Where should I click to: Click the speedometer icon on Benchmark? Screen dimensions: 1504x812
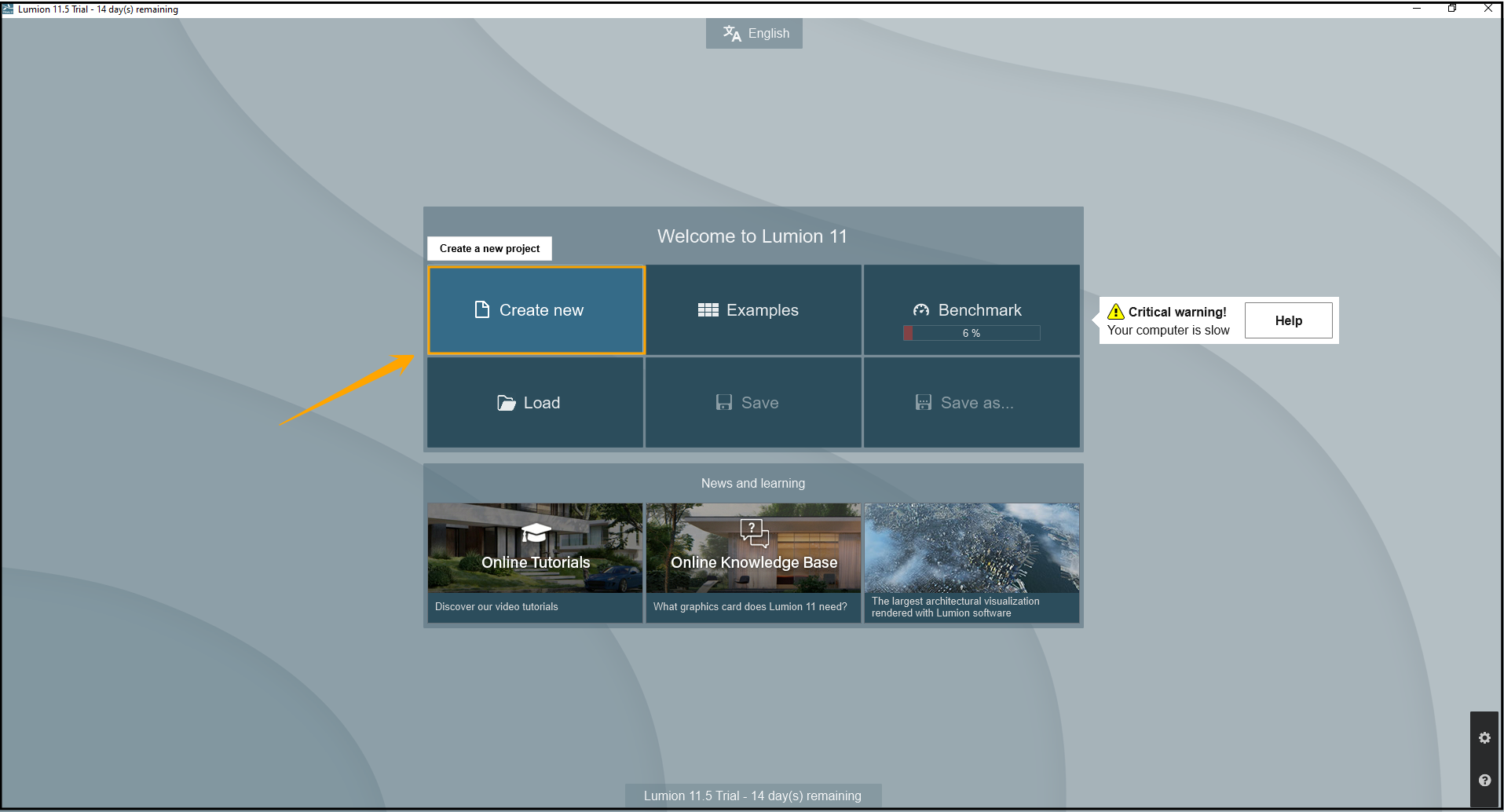tap(921, 310)
